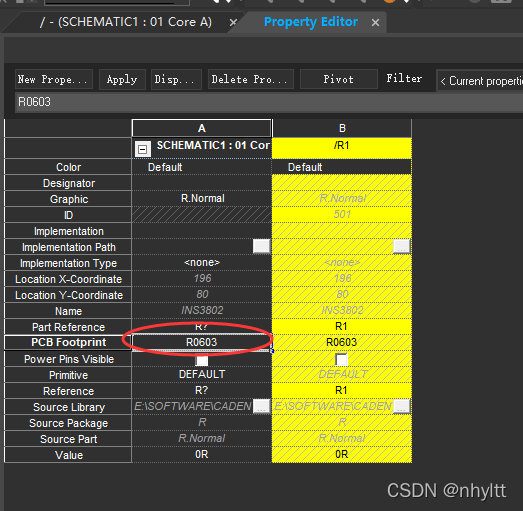
Task: Click Reference R? cell in column A
Action: pos(201,391)
